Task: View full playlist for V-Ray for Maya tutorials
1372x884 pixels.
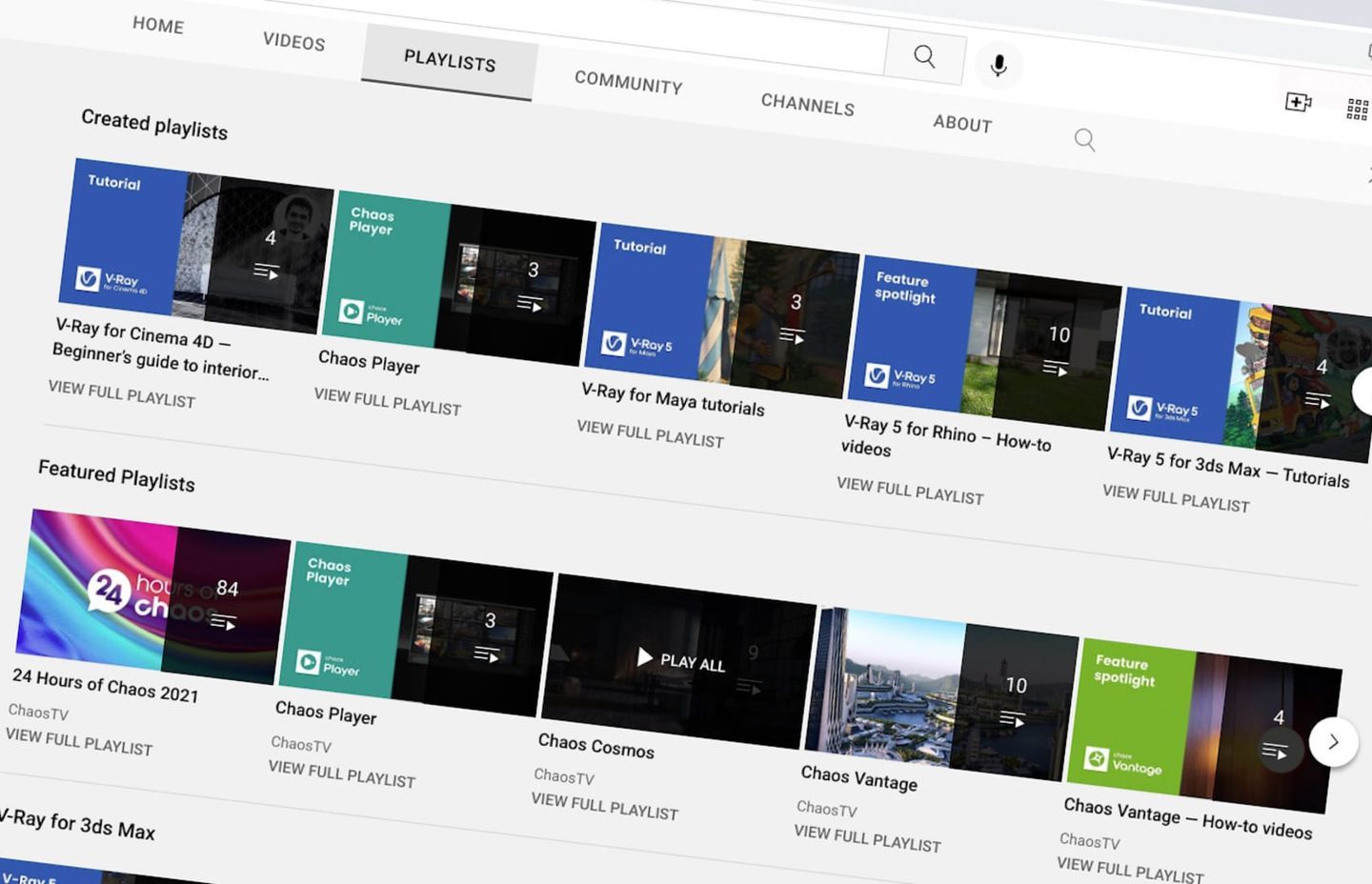Action: [x=650, y=433]
